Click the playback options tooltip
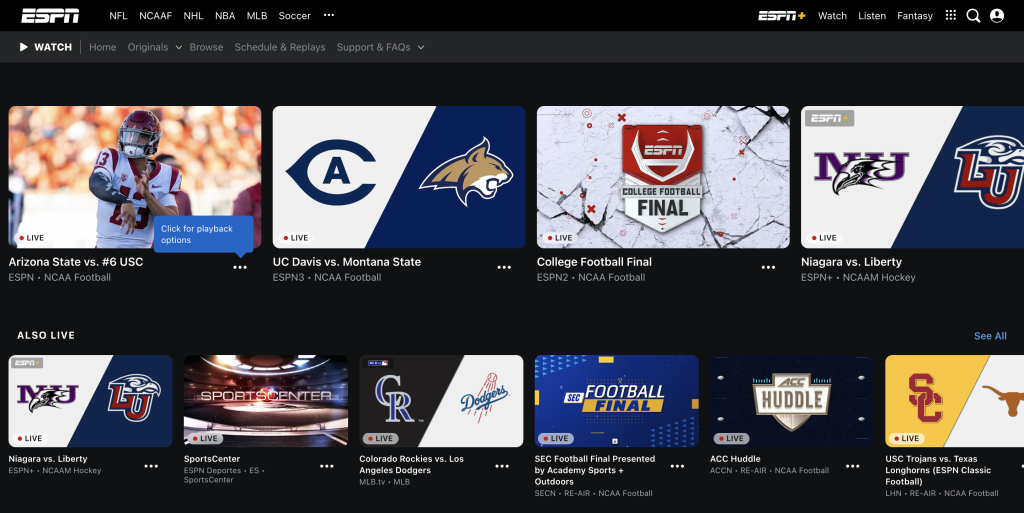 pos(203,234)
